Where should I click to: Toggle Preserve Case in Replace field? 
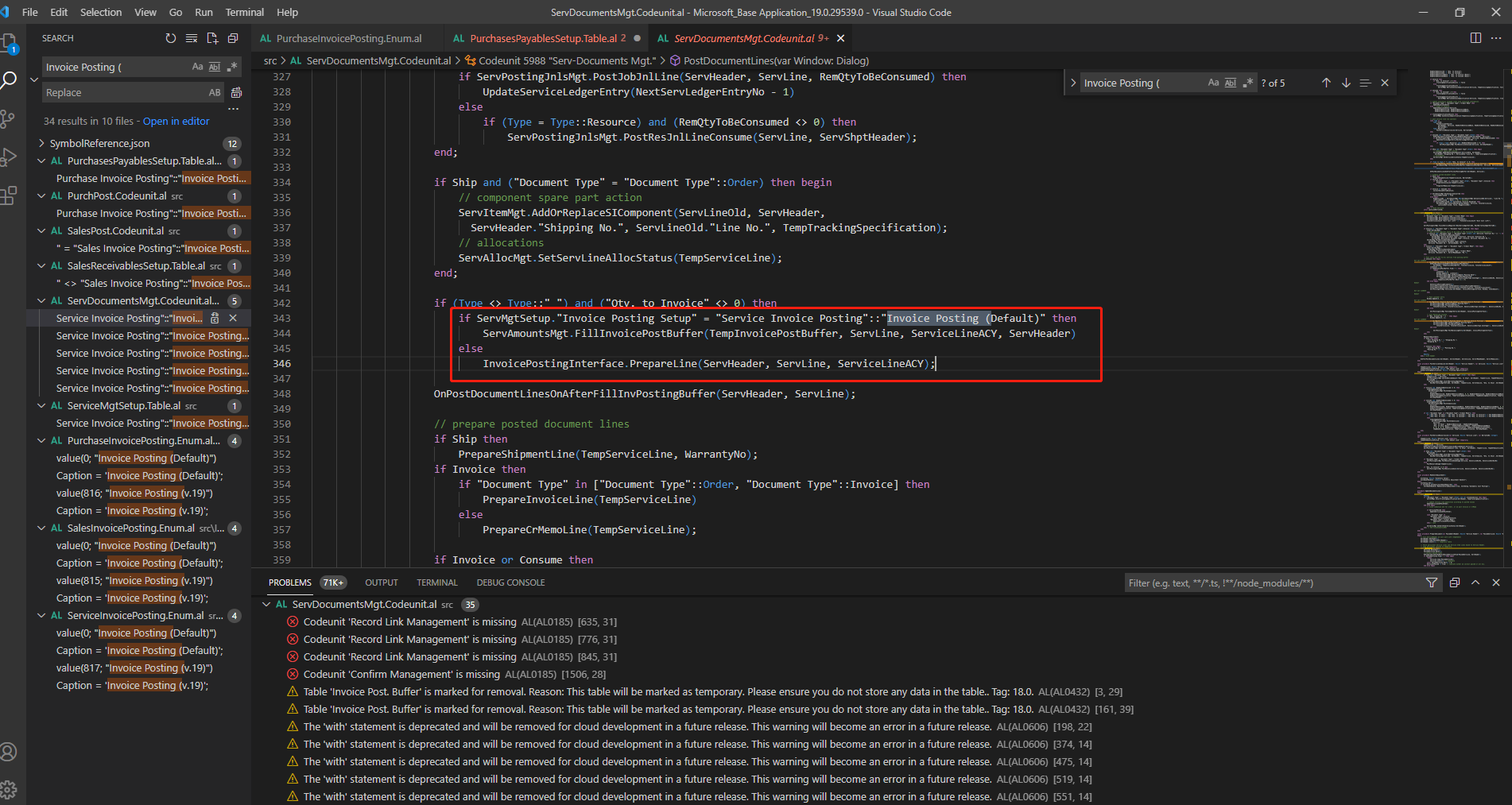point(215,93)
